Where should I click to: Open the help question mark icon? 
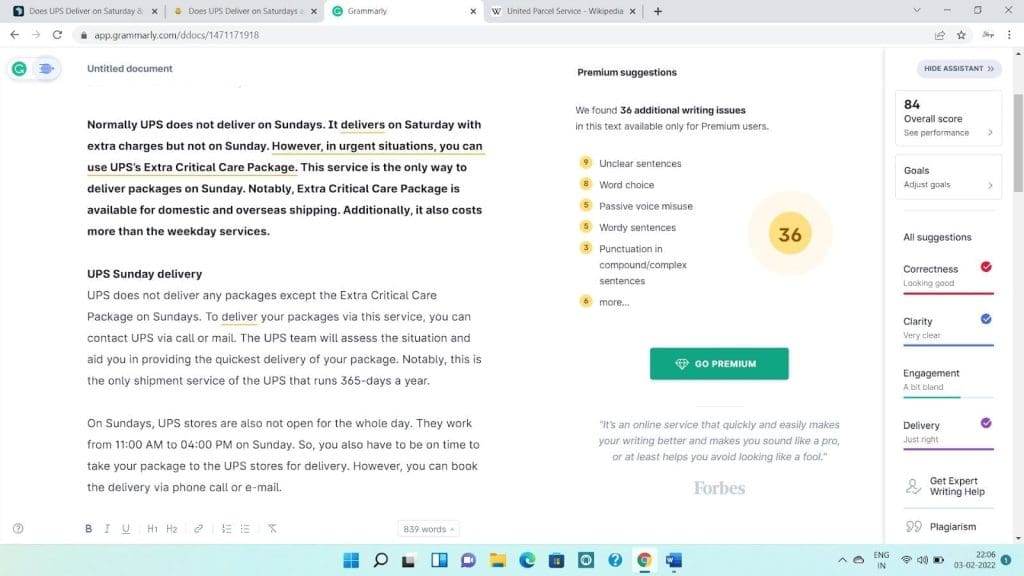pos(18,528)
